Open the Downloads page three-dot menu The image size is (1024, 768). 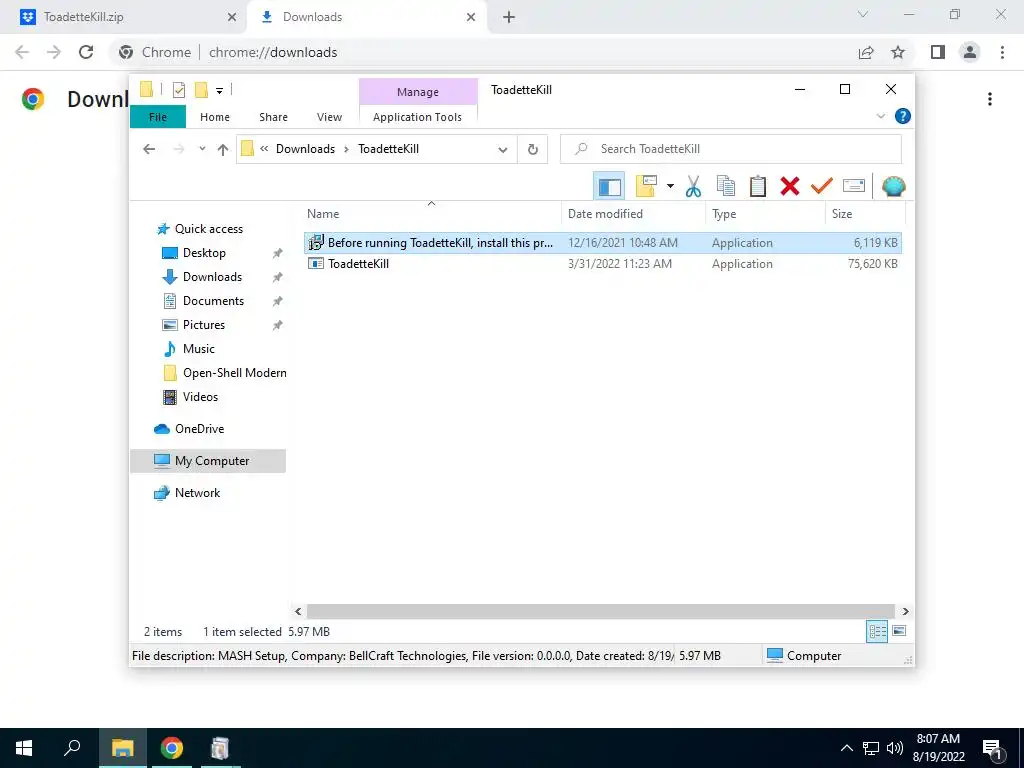click(x=990, y=99)
